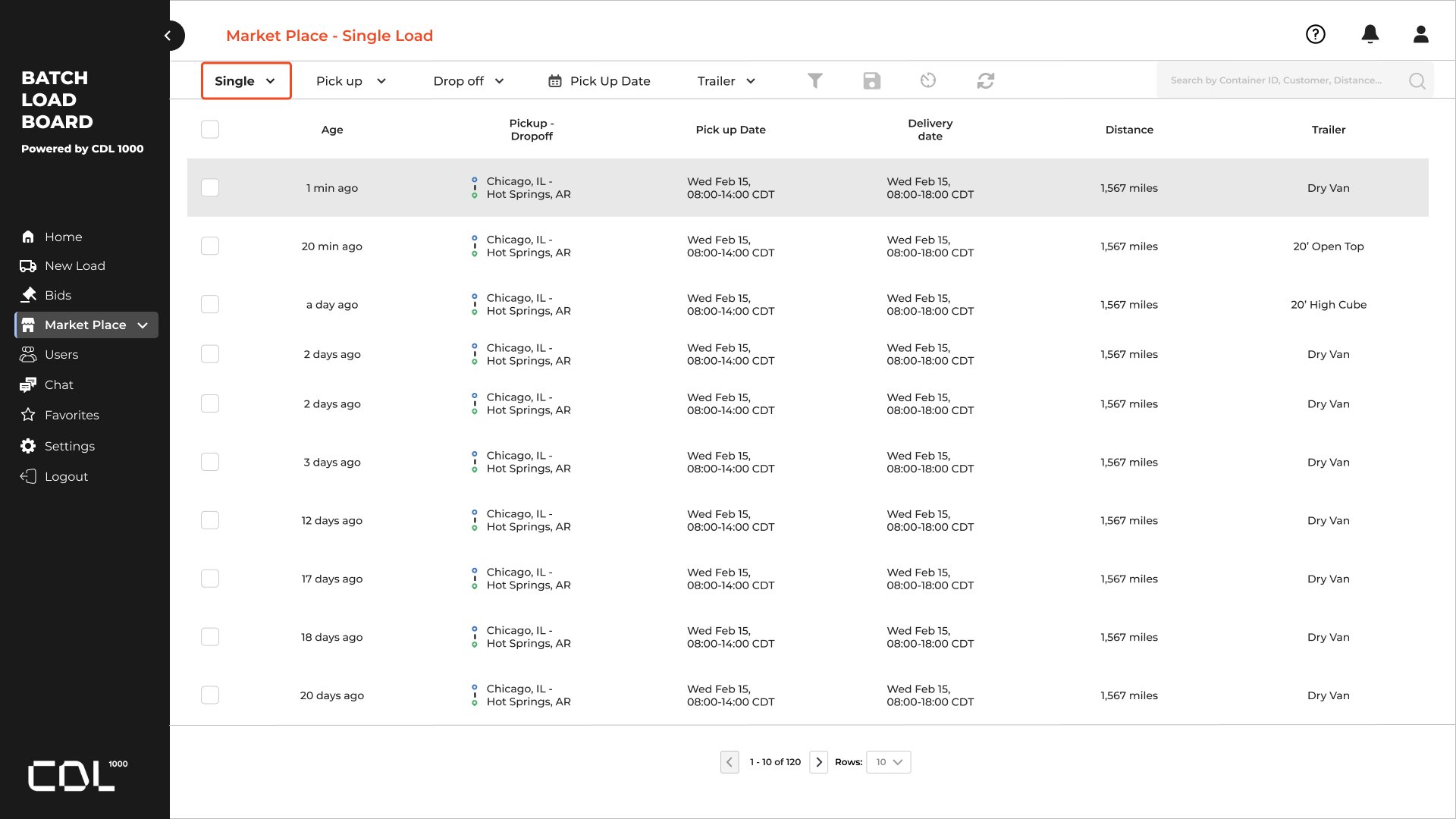Click the 17 days ago age cell
Image resolution: width=1456 pixels, height=819 pixels.
[332, 579]
